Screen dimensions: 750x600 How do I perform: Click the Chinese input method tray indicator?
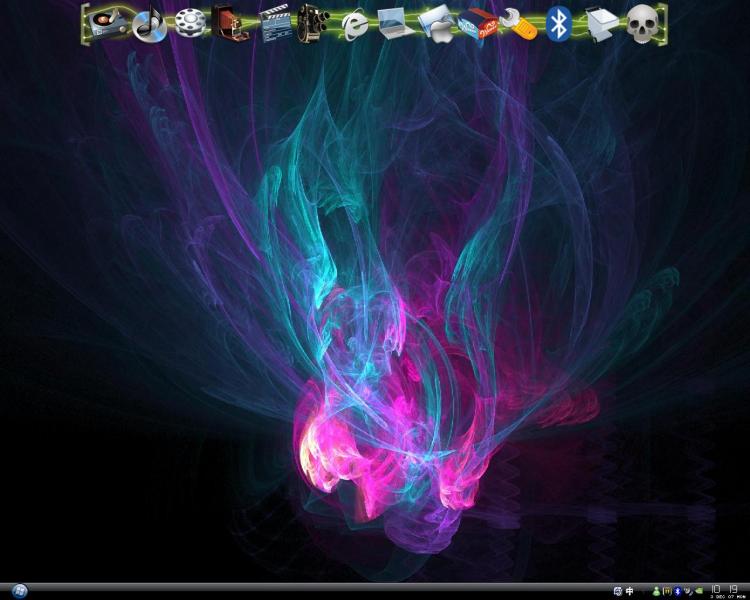pyautogui.click(x=629, y=591)
